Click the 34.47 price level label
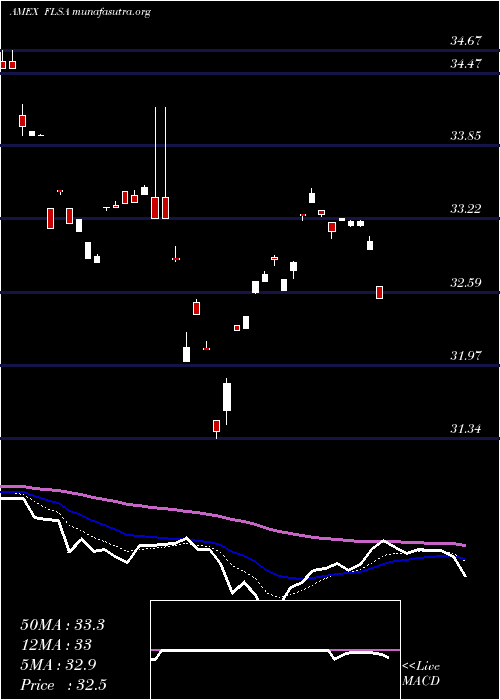The image size is (500, 700). pos(466,64)
